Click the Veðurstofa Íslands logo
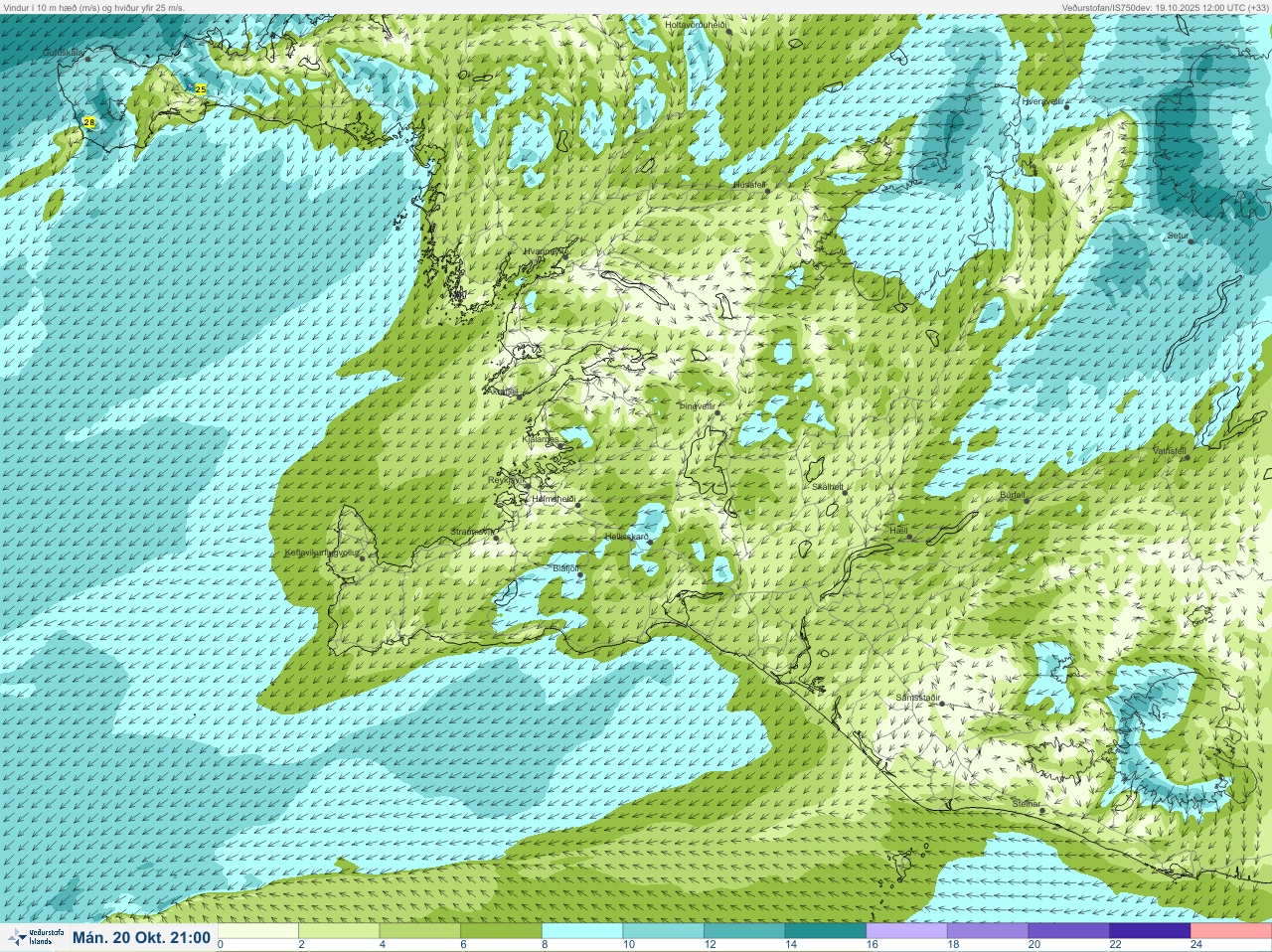Screen dimensions: 1272x952 pyautogui.click(x=36, y=938)
